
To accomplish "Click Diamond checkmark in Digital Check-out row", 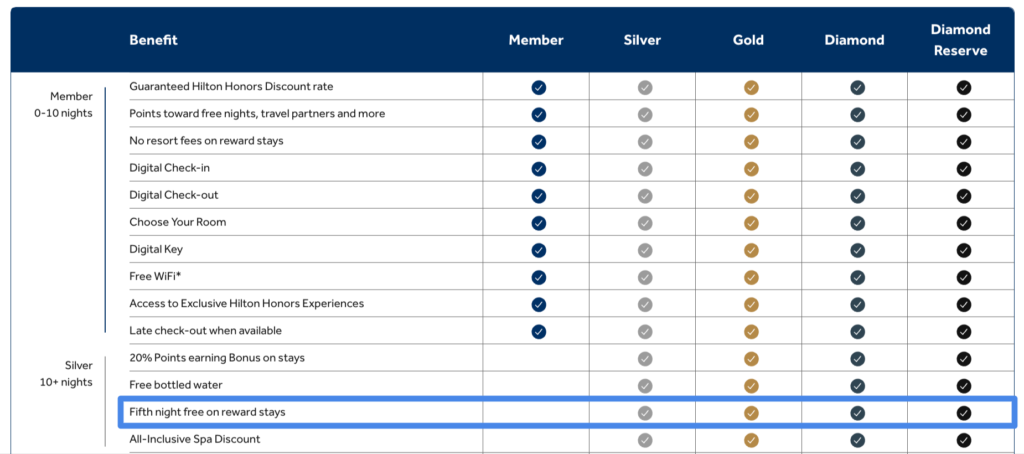I will point(857,196).
